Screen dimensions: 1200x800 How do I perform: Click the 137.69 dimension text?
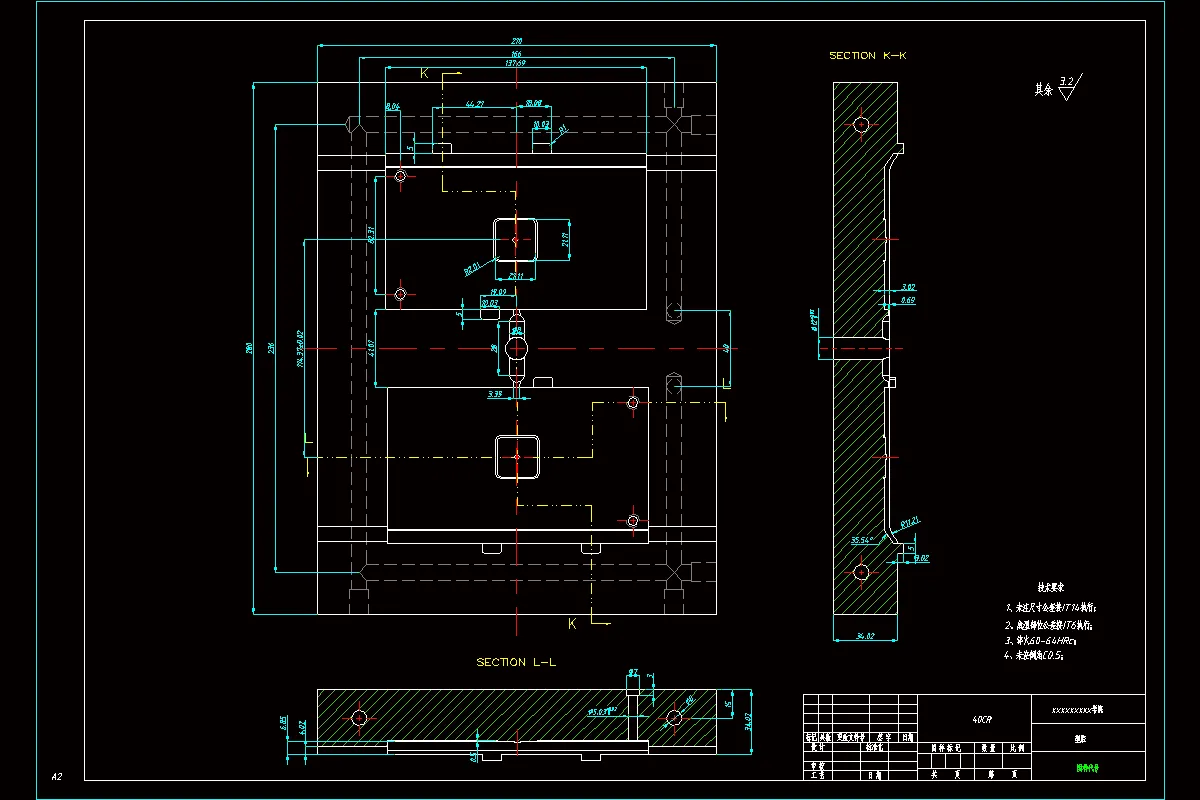(516, 63)
